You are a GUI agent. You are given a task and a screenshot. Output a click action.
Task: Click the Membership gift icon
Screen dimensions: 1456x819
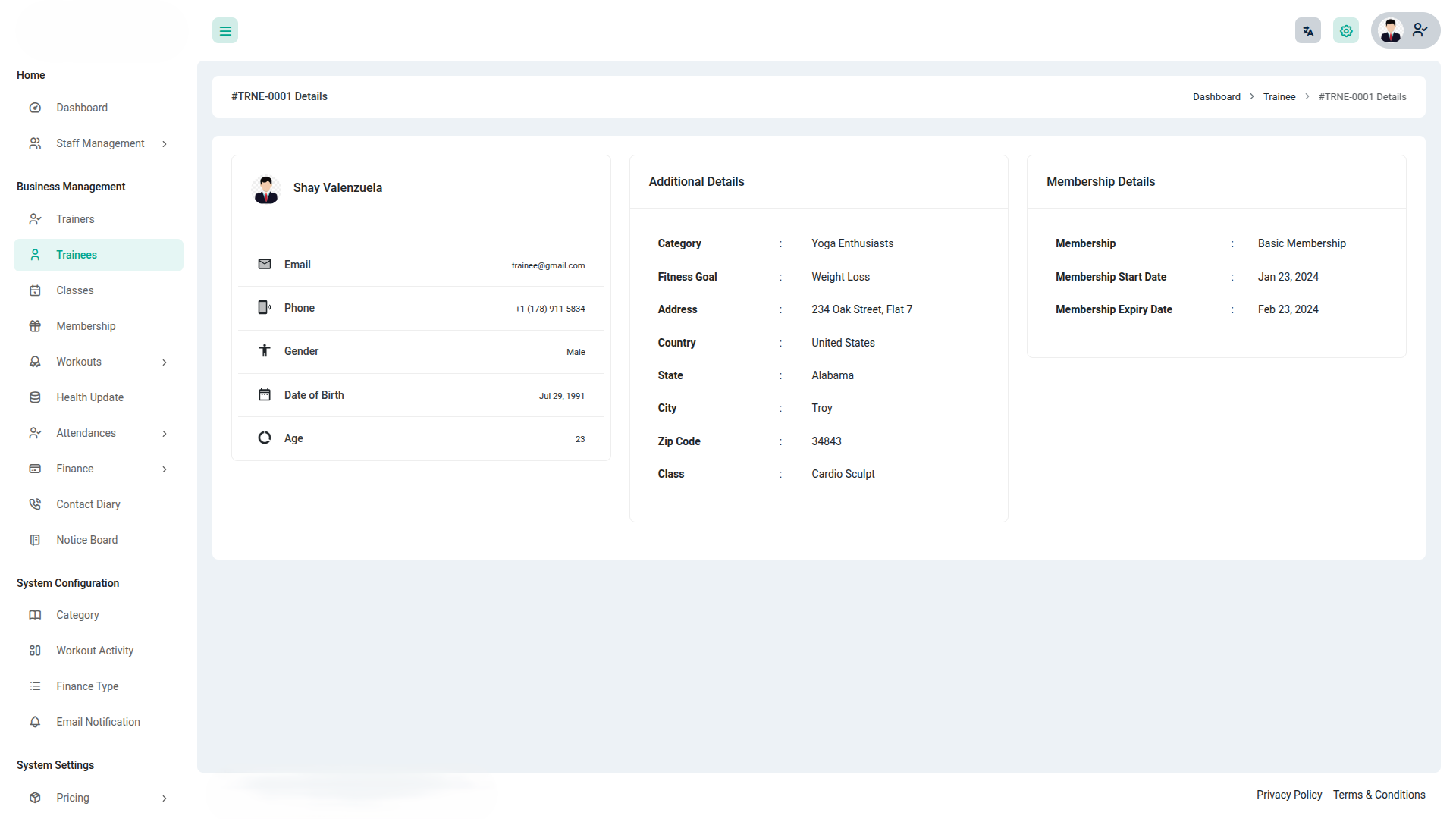35,326
